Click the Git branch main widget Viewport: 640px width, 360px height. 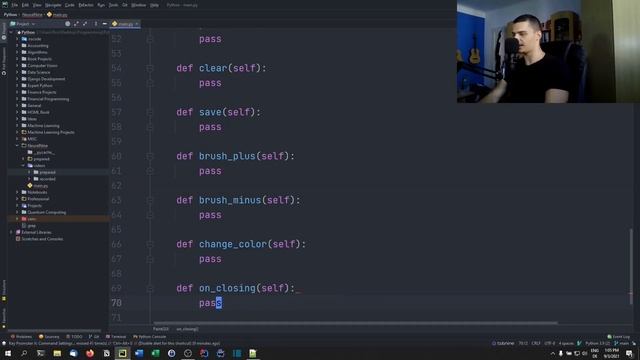coord(622,343)
